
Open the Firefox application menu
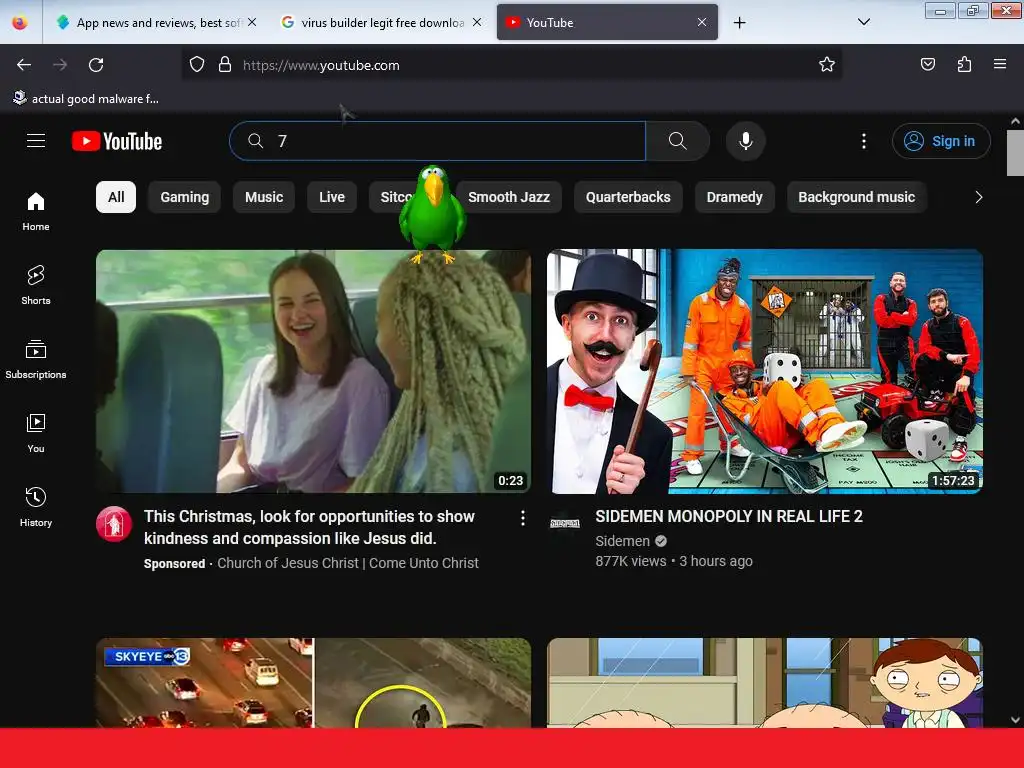coord(1000,65)
